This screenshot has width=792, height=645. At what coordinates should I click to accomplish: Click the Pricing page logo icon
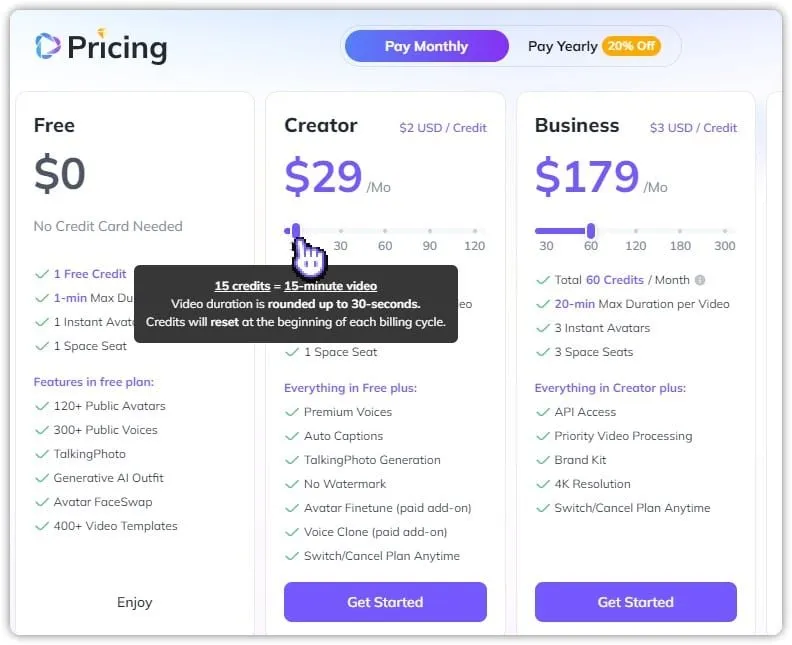[48, 45]
